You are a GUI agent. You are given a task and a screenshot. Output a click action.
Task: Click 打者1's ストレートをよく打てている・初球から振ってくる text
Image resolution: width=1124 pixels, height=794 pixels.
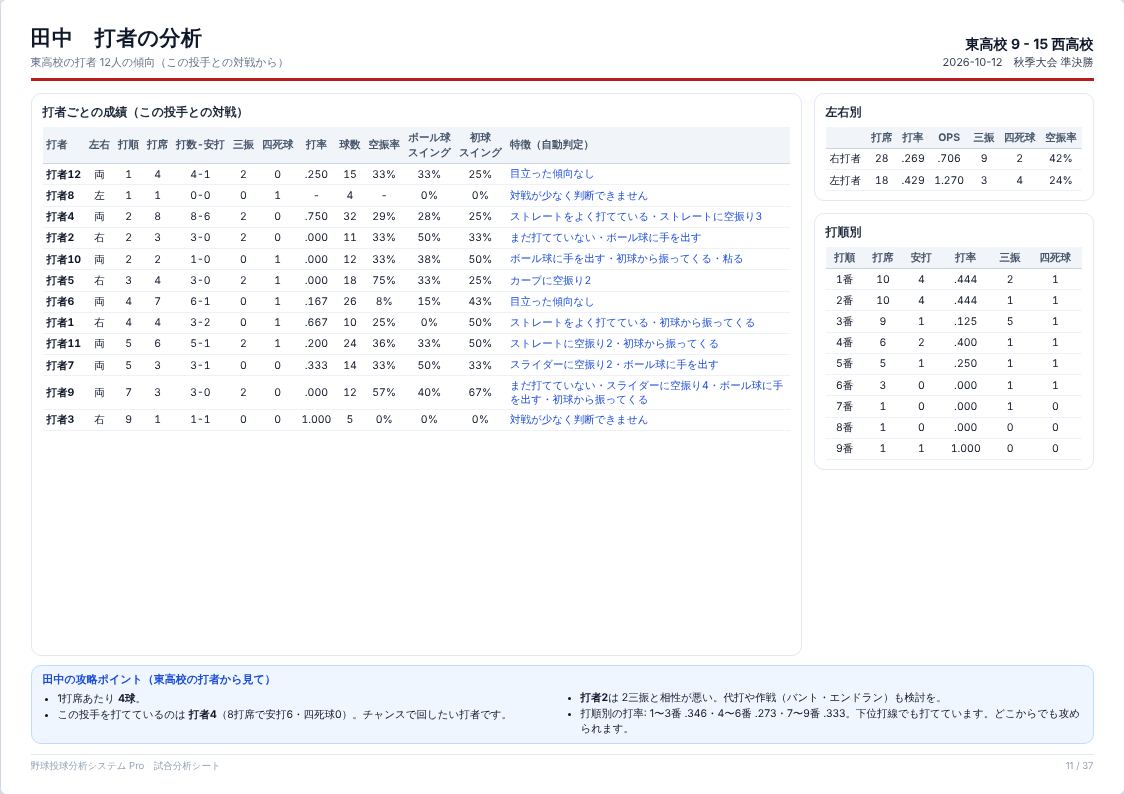pyautogui.click(x=632, y=322)
